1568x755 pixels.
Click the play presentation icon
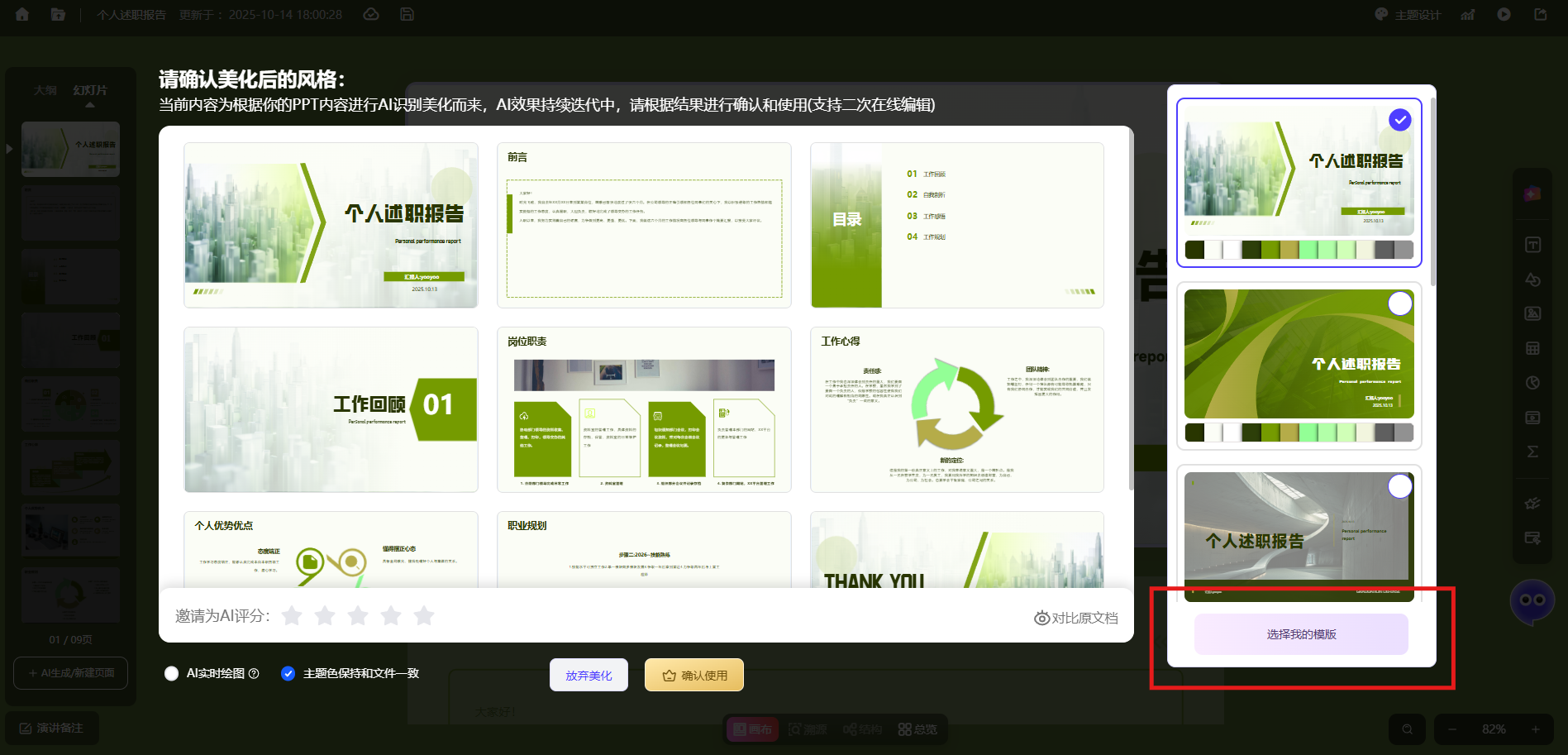(x=1504, y=14)
